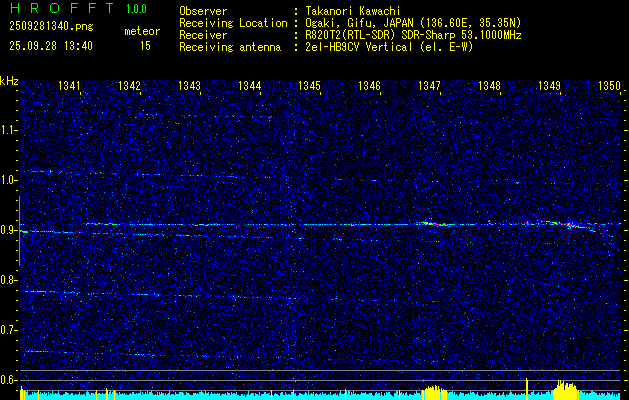Click the kHz axis unit label
This screenshot has height=400, width=629.
pyautogui.click(x=9, y=80)
